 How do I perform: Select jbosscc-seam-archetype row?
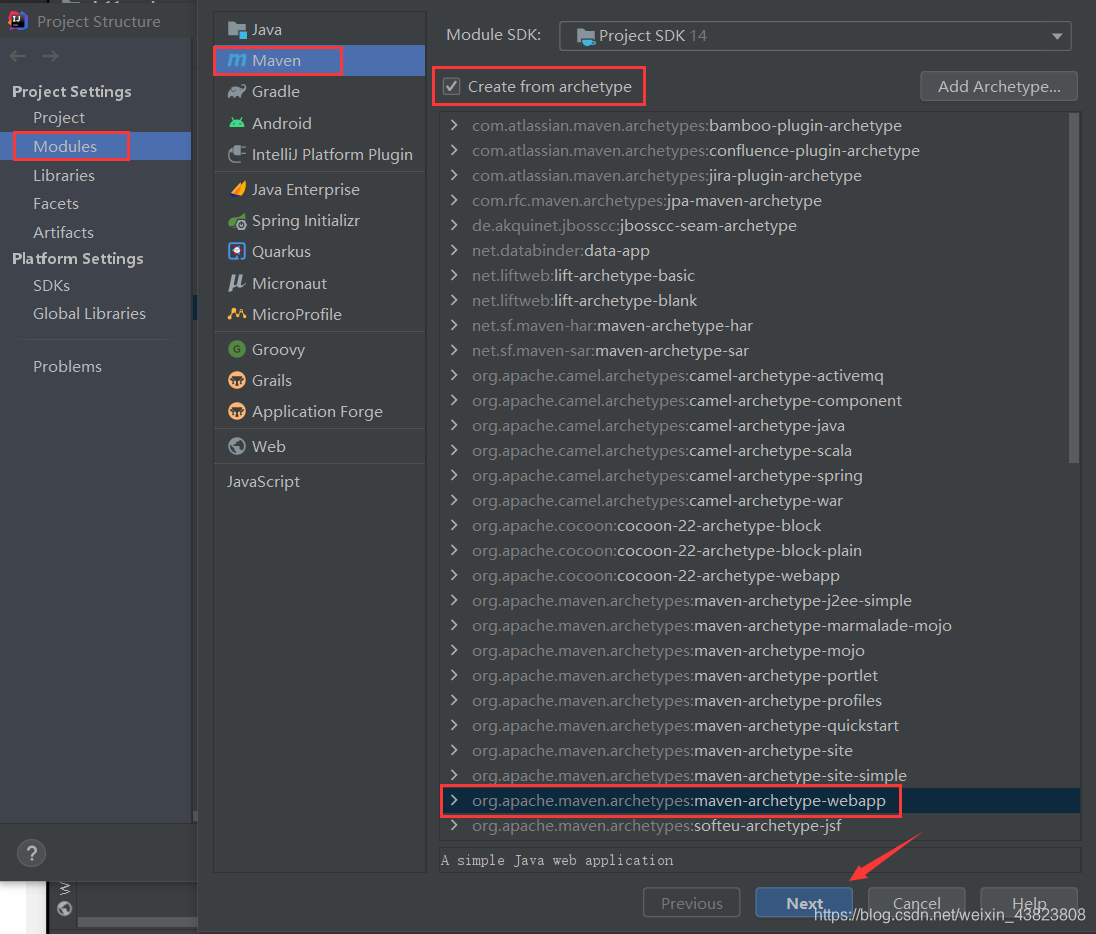(x=760, y=225)
